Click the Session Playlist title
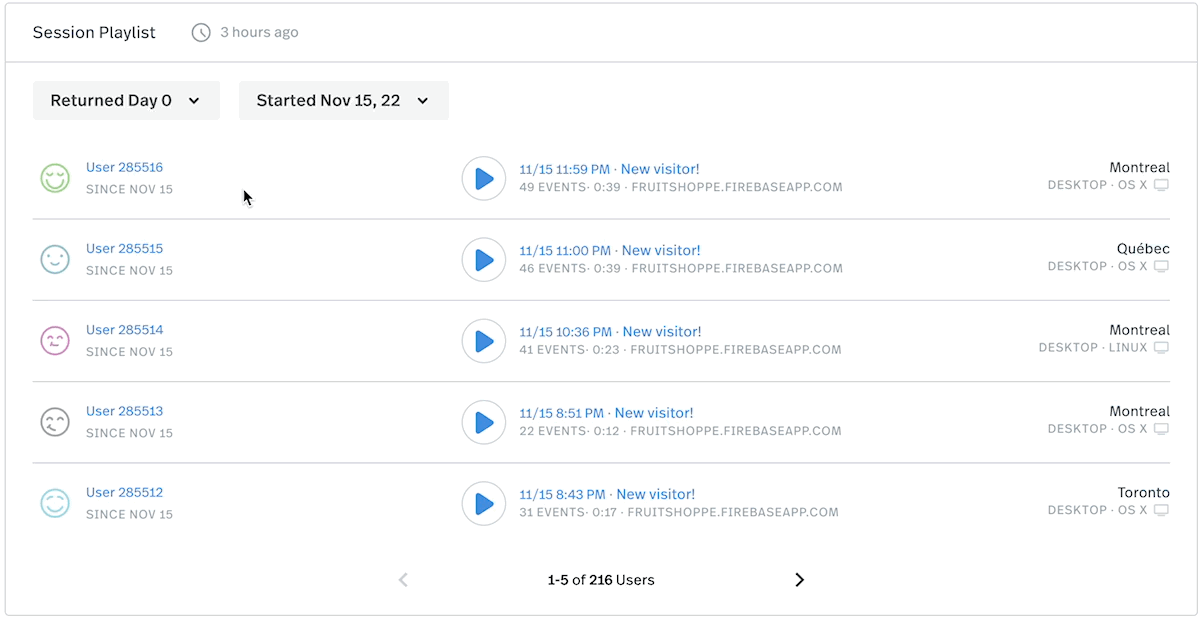The image size is (1200, 618). coord(94,33)
